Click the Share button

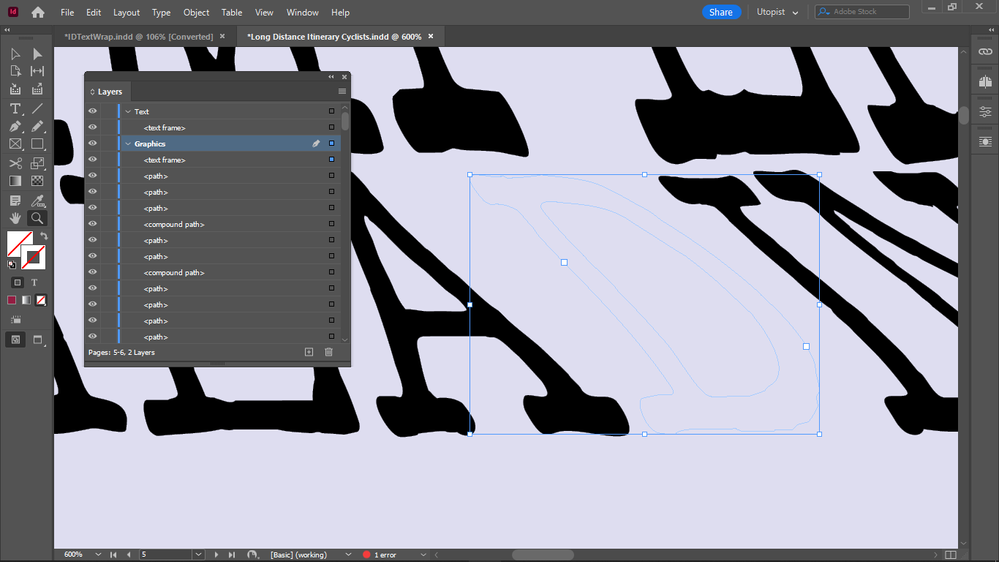[721, 12]
